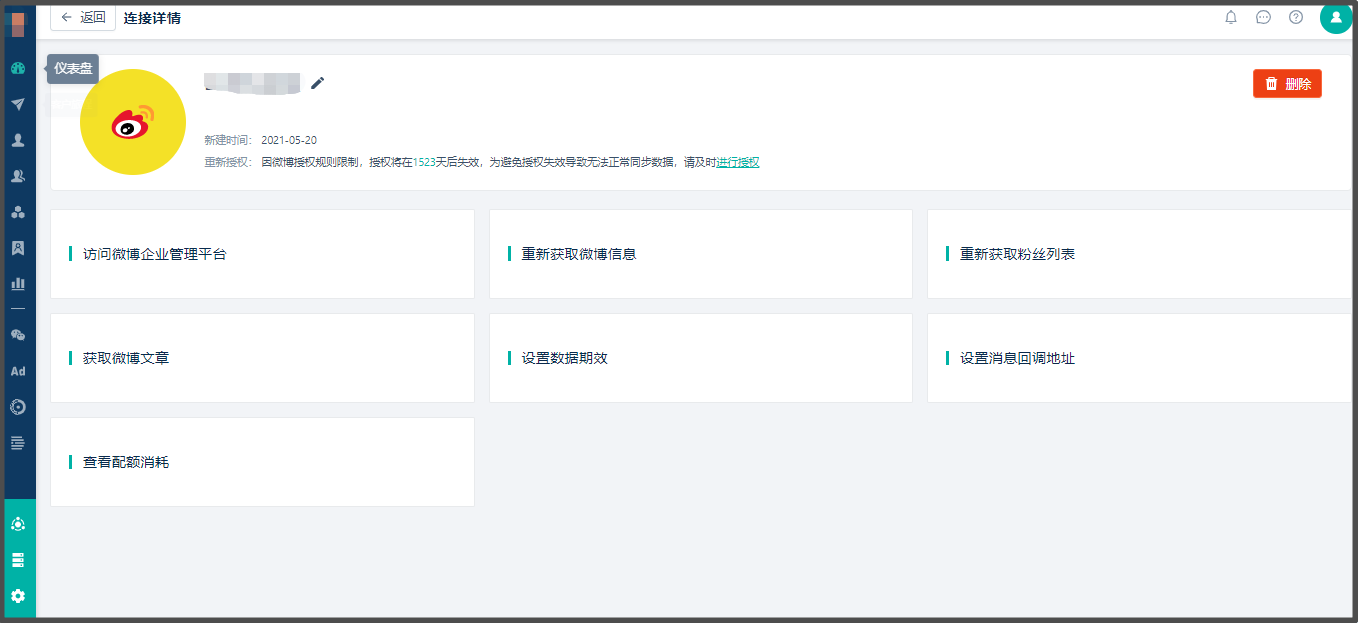The width and height of the screenshot is (1358, 623).
Task: Open 查看配额消耗 card
Action: 262,462
